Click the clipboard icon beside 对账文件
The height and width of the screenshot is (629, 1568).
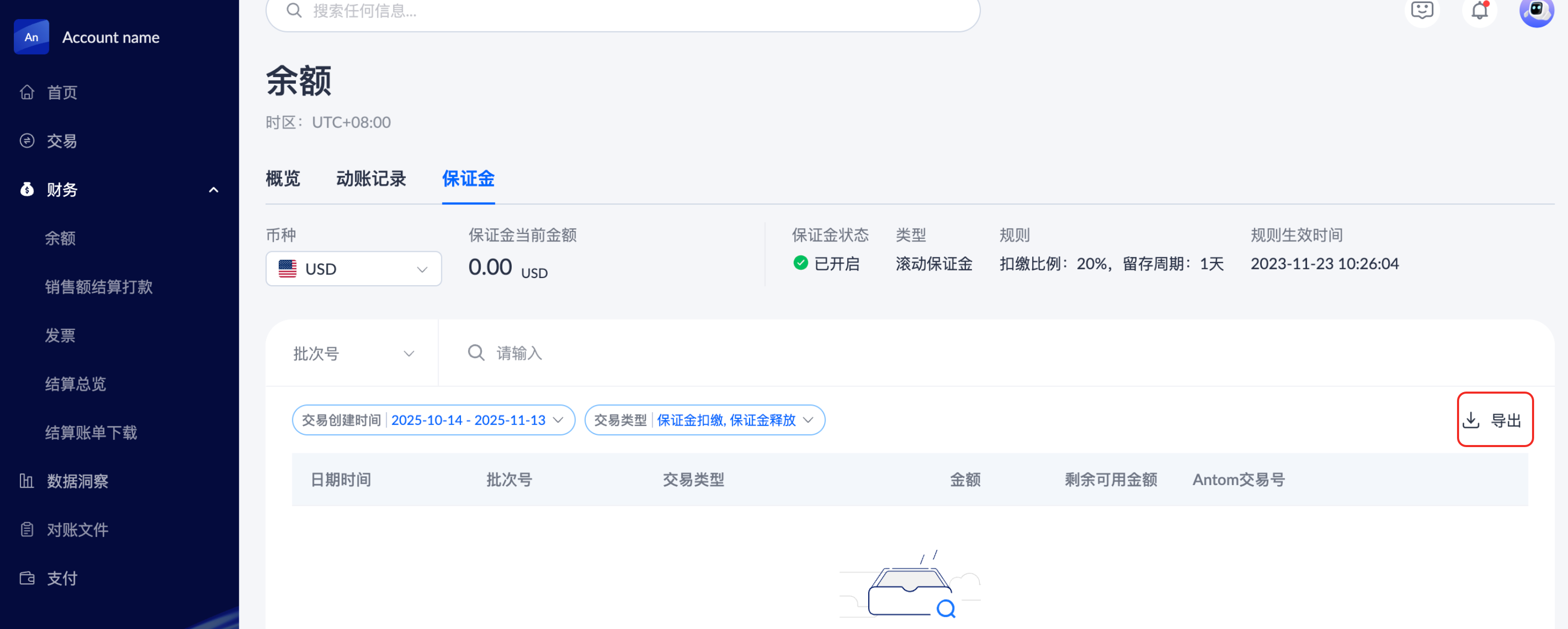tap(27, 530)
